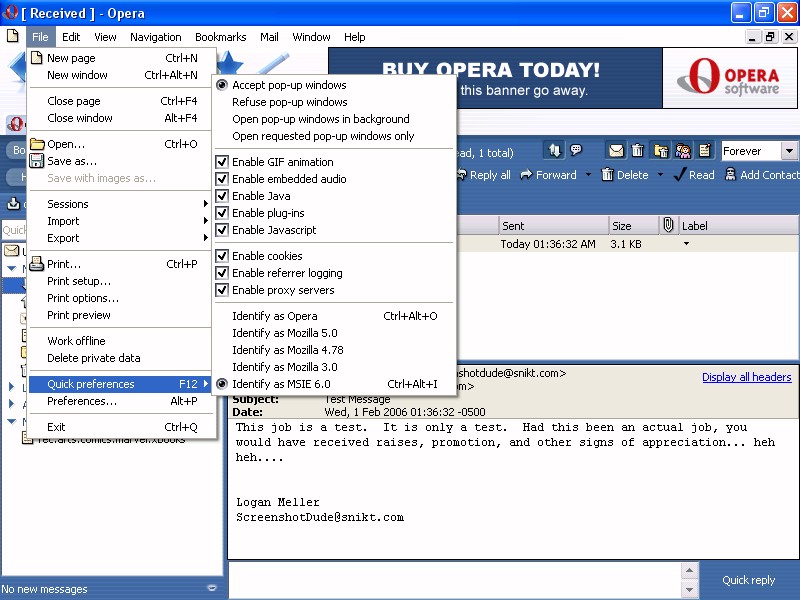Image resolution: width=800 pixels, height=600 pixels.
Task: Click the Add Contact icon
Action: [729, 175]
